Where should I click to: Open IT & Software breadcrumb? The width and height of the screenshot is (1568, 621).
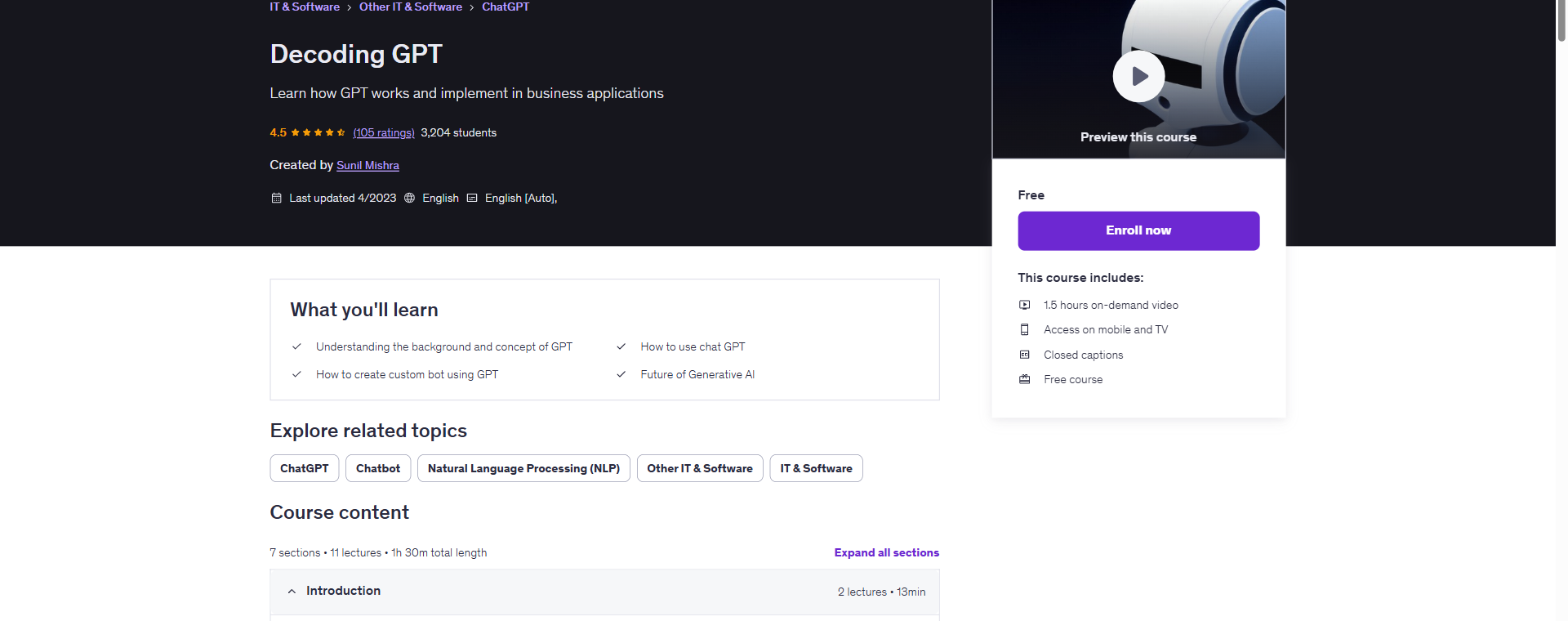305,7
